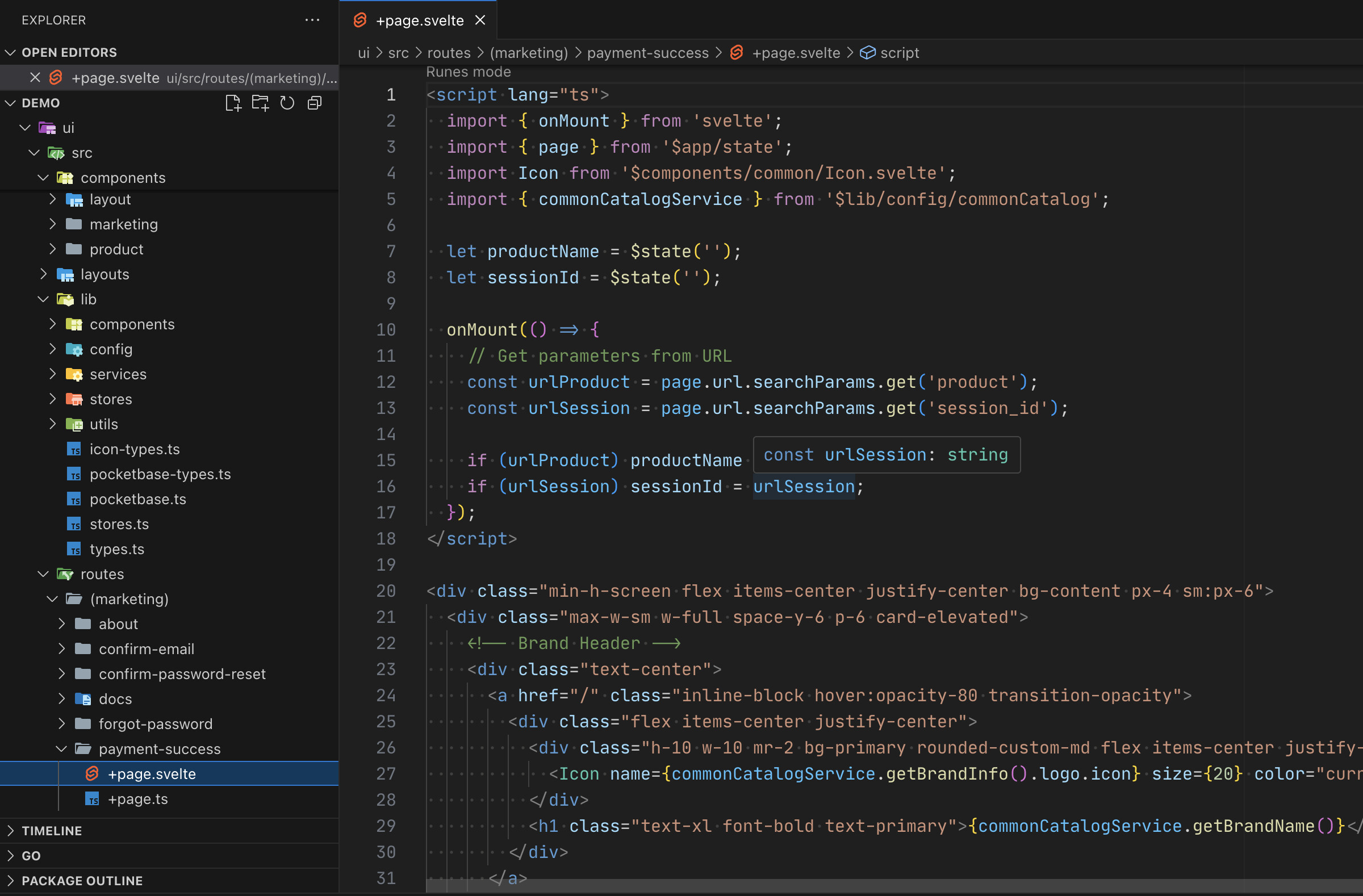The width and height of the screenshot is (1363, 896).
Task: Click the '(marketing)' breadcrumb segment
Action: [529, 53]
